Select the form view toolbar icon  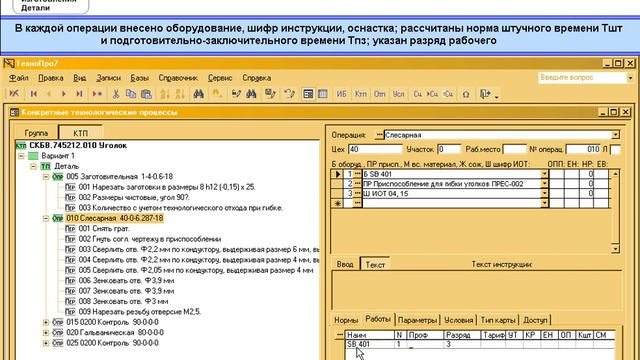(x=308, y=94)
